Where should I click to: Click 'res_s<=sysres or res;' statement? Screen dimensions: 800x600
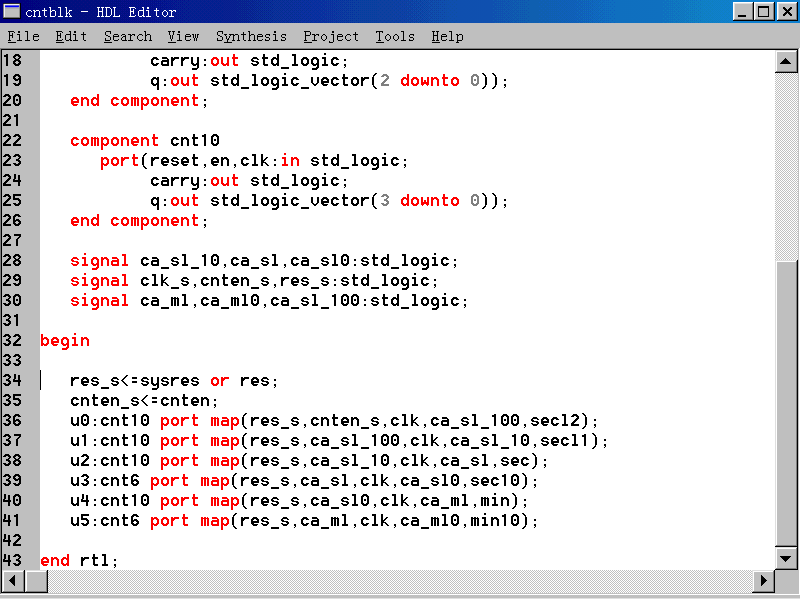174,381
